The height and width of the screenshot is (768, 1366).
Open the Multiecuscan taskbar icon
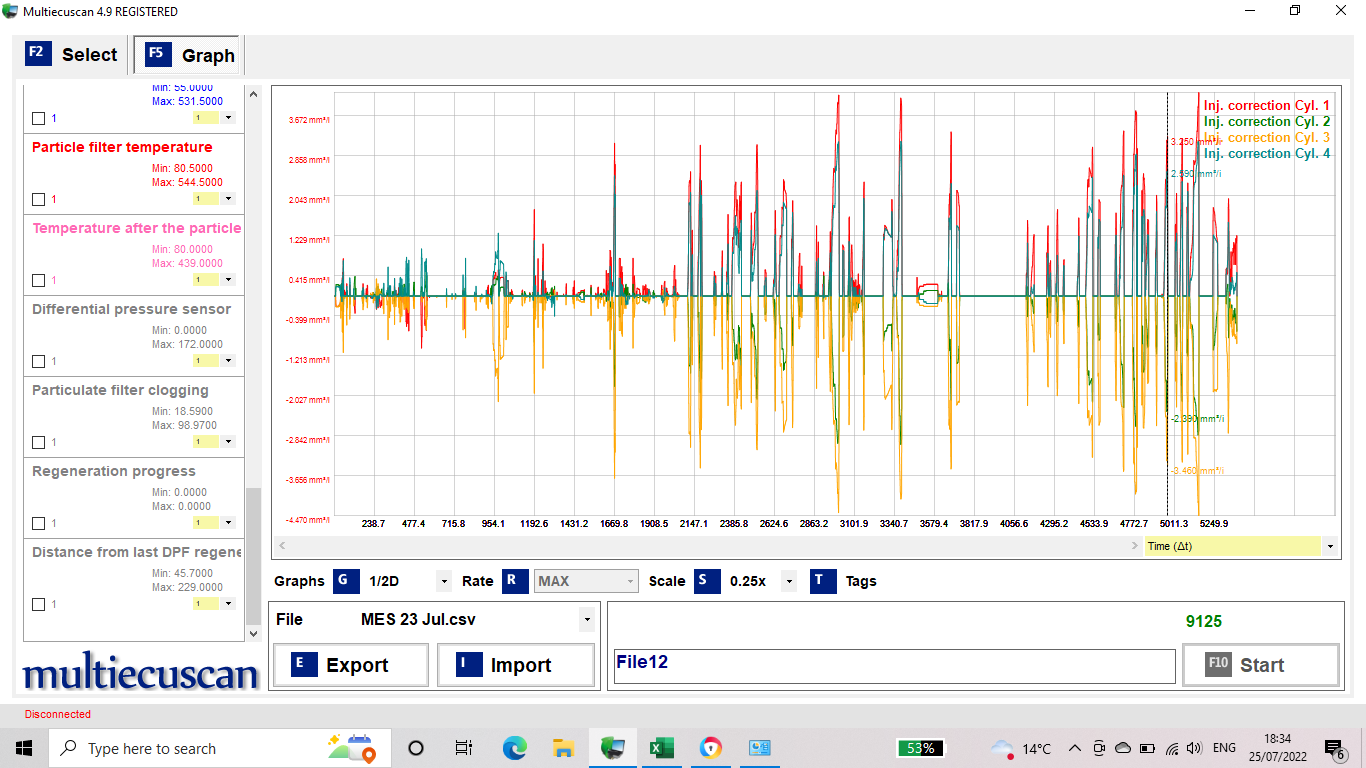coord(612,748)
